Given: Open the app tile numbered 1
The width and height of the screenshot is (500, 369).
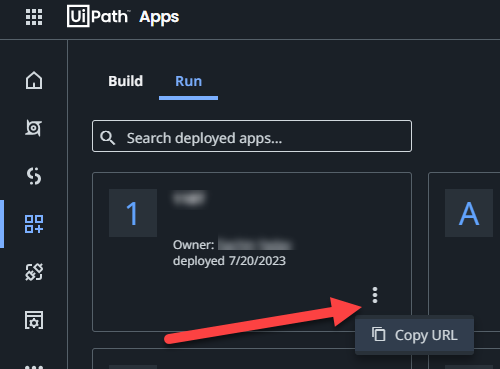Looking at the screenshot, I should [133, 213].
